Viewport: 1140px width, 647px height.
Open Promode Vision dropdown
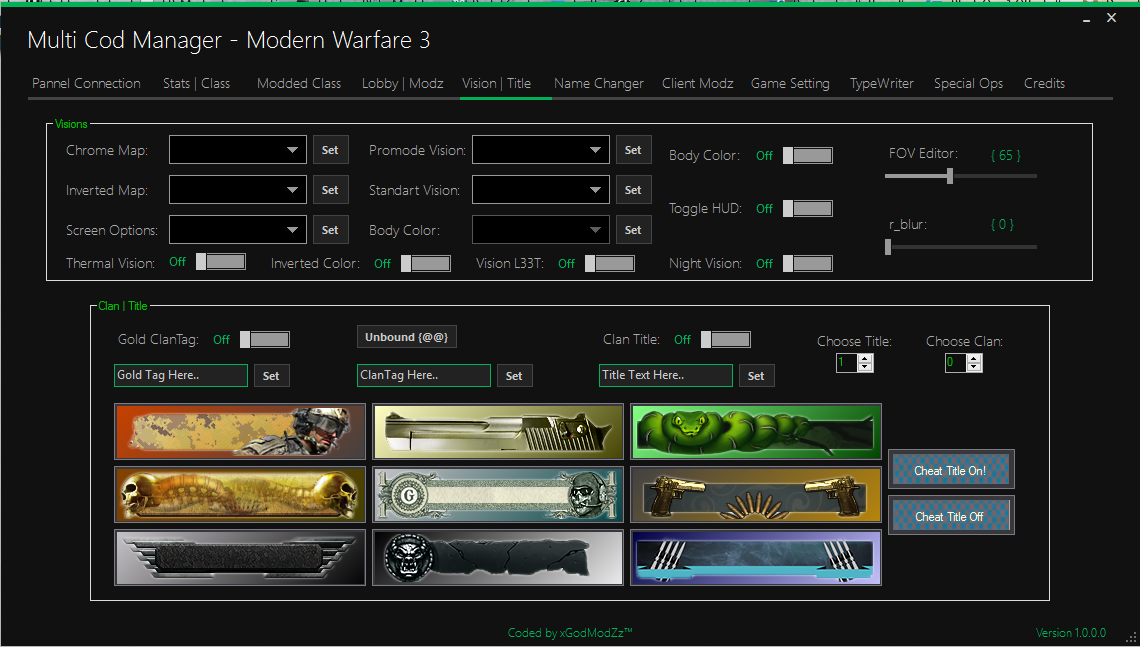point(541,150)
